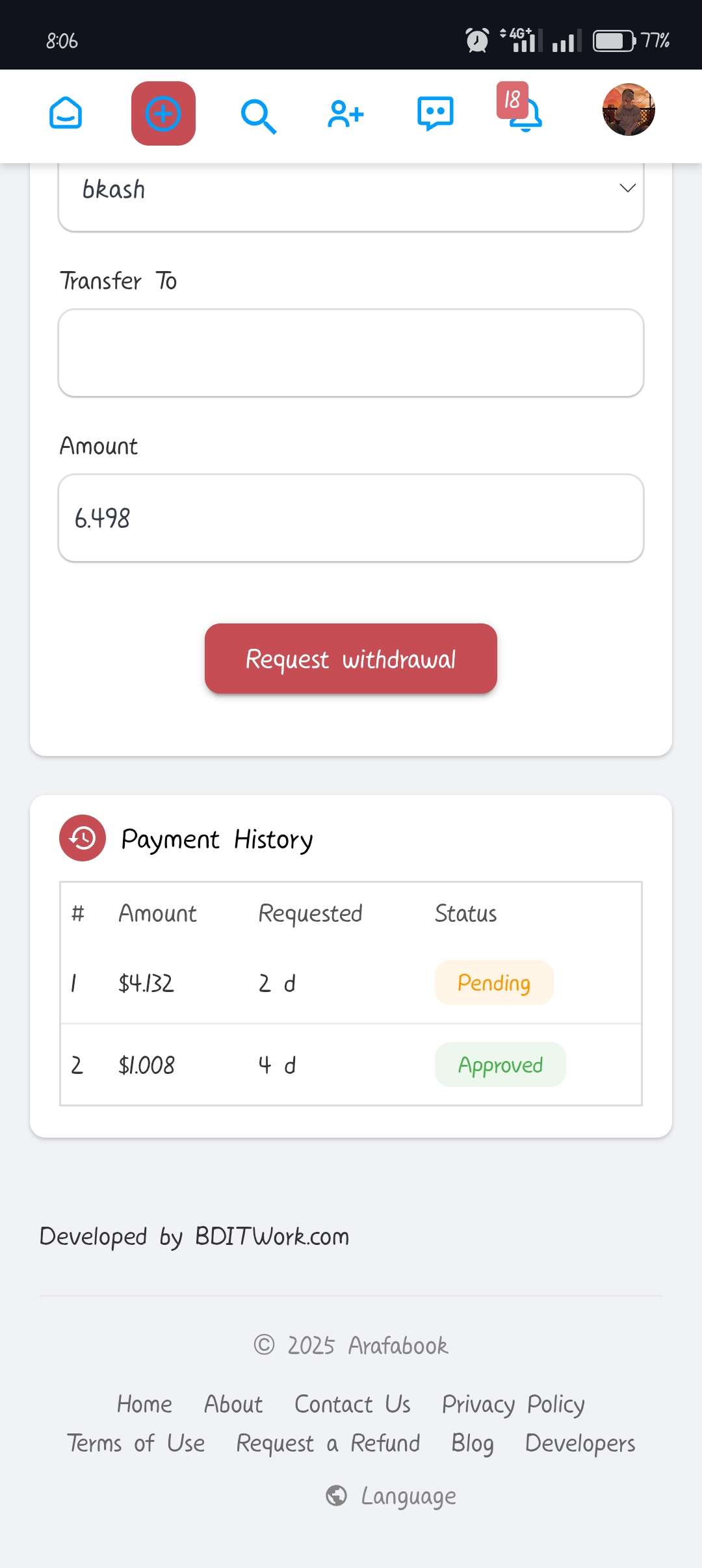Click the Approved status badge

pyautogui.click(x=500, y=1065)
